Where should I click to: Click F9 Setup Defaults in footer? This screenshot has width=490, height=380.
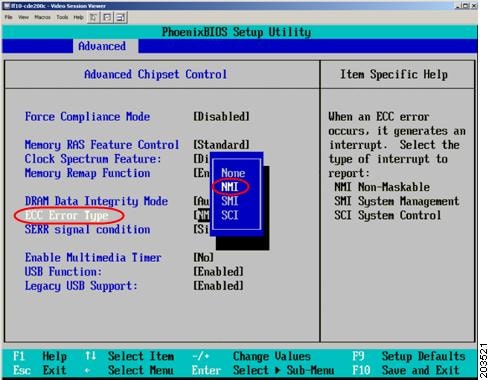click(409, 356)
